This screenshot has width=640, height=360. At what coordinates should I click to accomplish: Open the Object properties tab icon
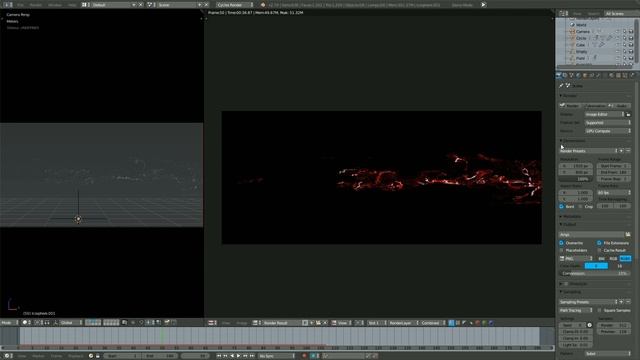coord(584,76)
